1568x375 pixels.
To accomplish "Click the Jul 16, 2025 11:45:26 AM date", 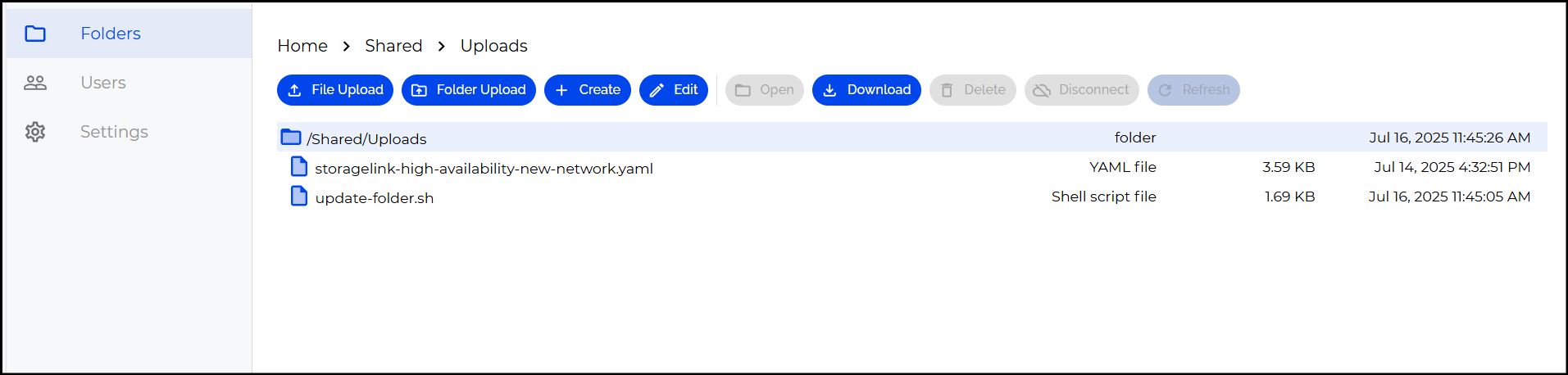I will [x=1450, y=138].
